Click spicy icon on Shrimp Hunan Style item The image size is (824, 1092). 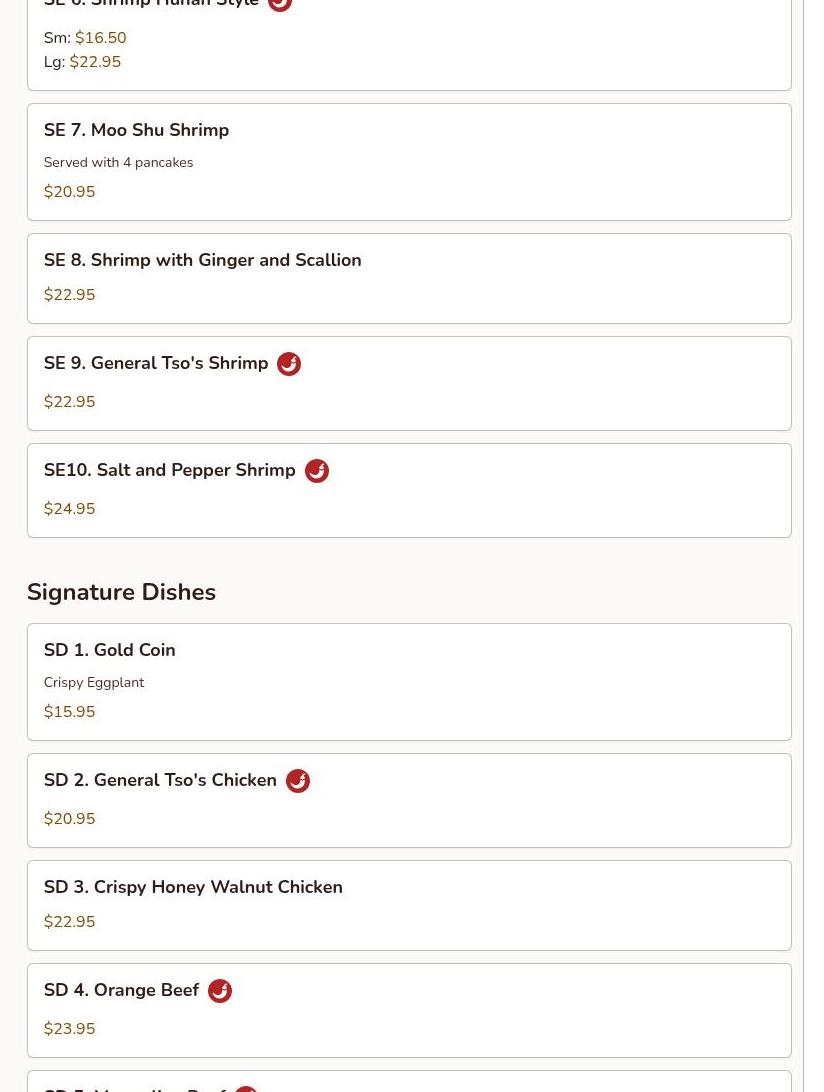tap(280, 4)
